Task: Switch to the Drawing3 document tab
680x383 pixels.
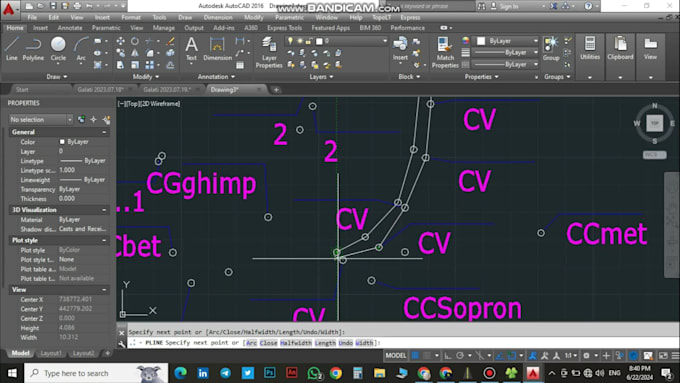Action: coord(225,90)
